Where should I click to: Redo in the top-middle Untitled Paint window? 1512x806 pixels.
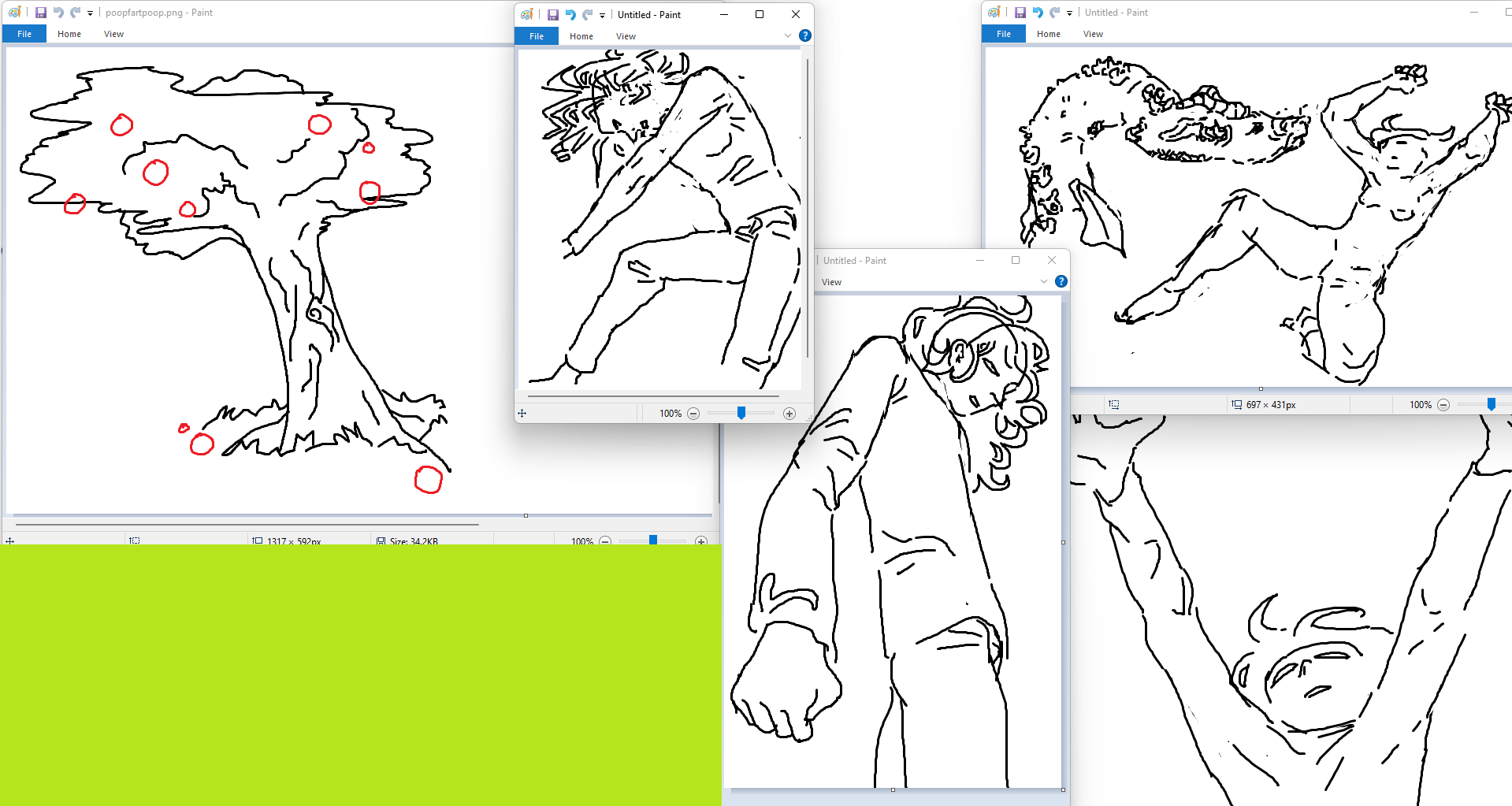588,15
